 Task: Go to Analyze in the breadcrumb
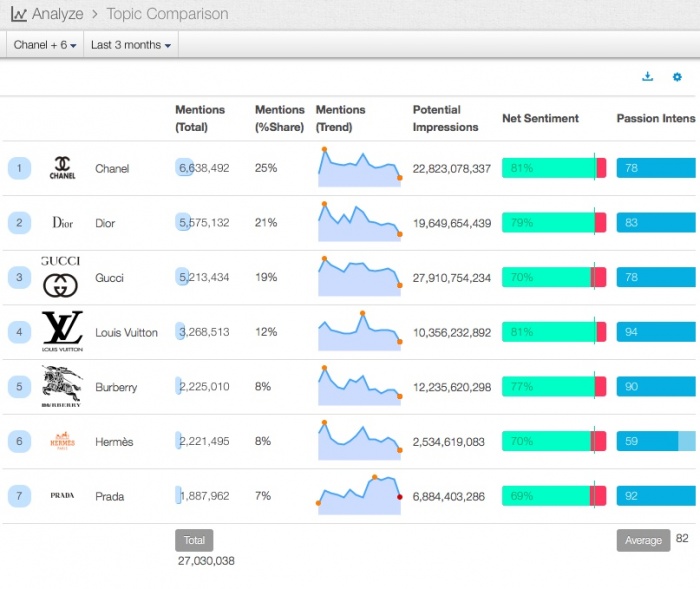point(58,14)
